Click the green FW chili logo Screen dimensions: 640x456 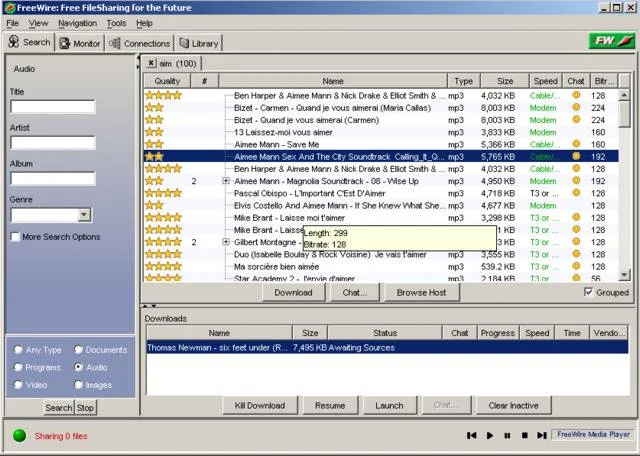611,41
